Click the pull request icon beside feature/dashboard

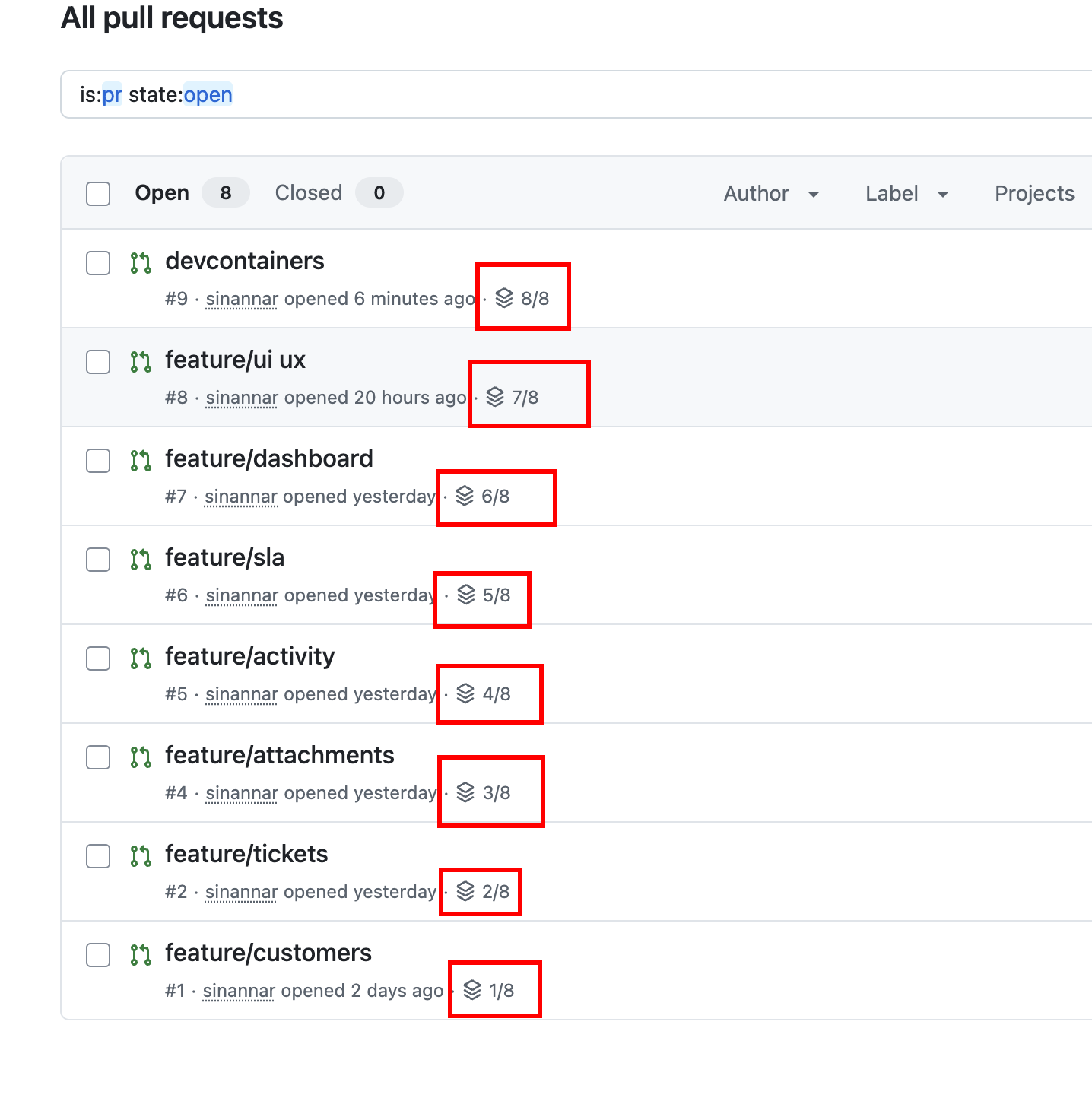pos(141,461)
